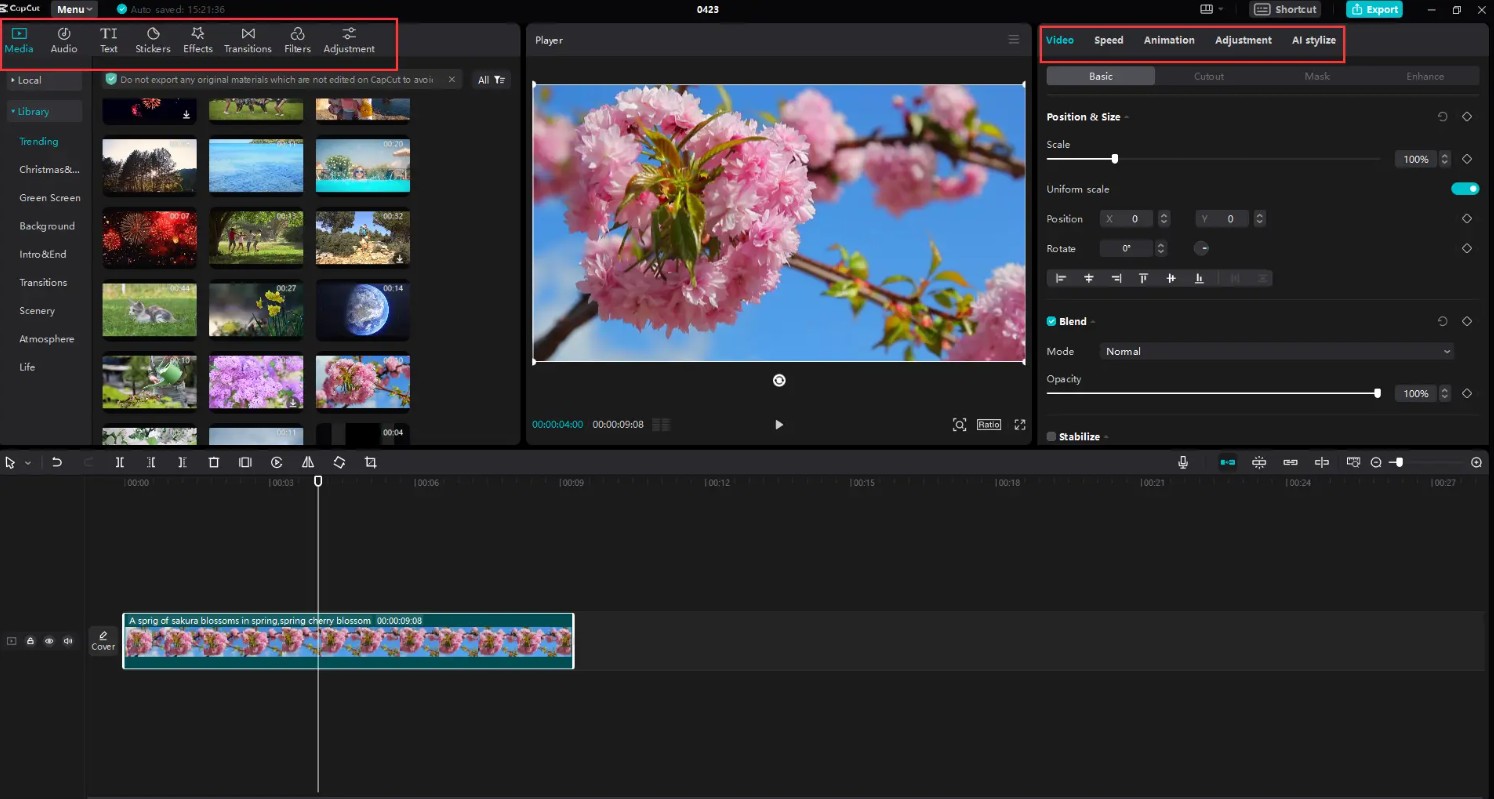Enable the Stabilize checkbox
This screenshot has width=1494, height=799.
(x=1051, y=437)
